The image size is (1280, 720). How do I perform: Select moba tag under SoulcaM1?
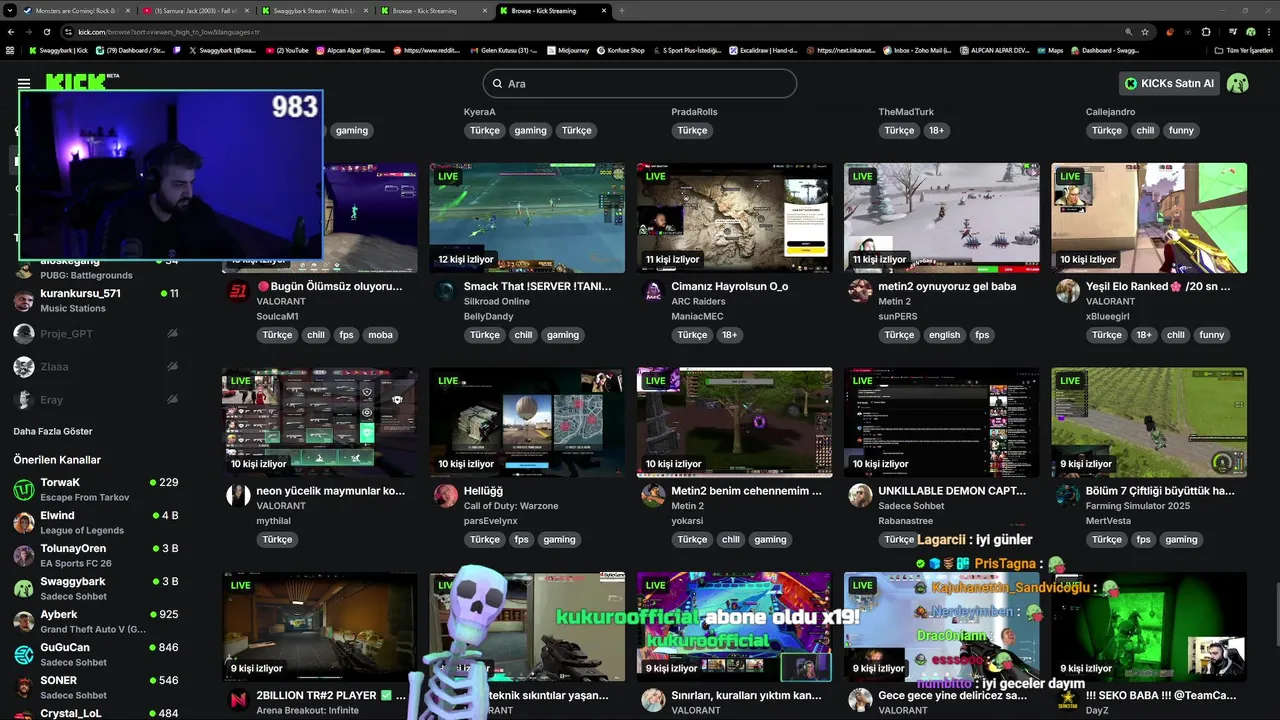pyautogui.click(x=380, y=335)
